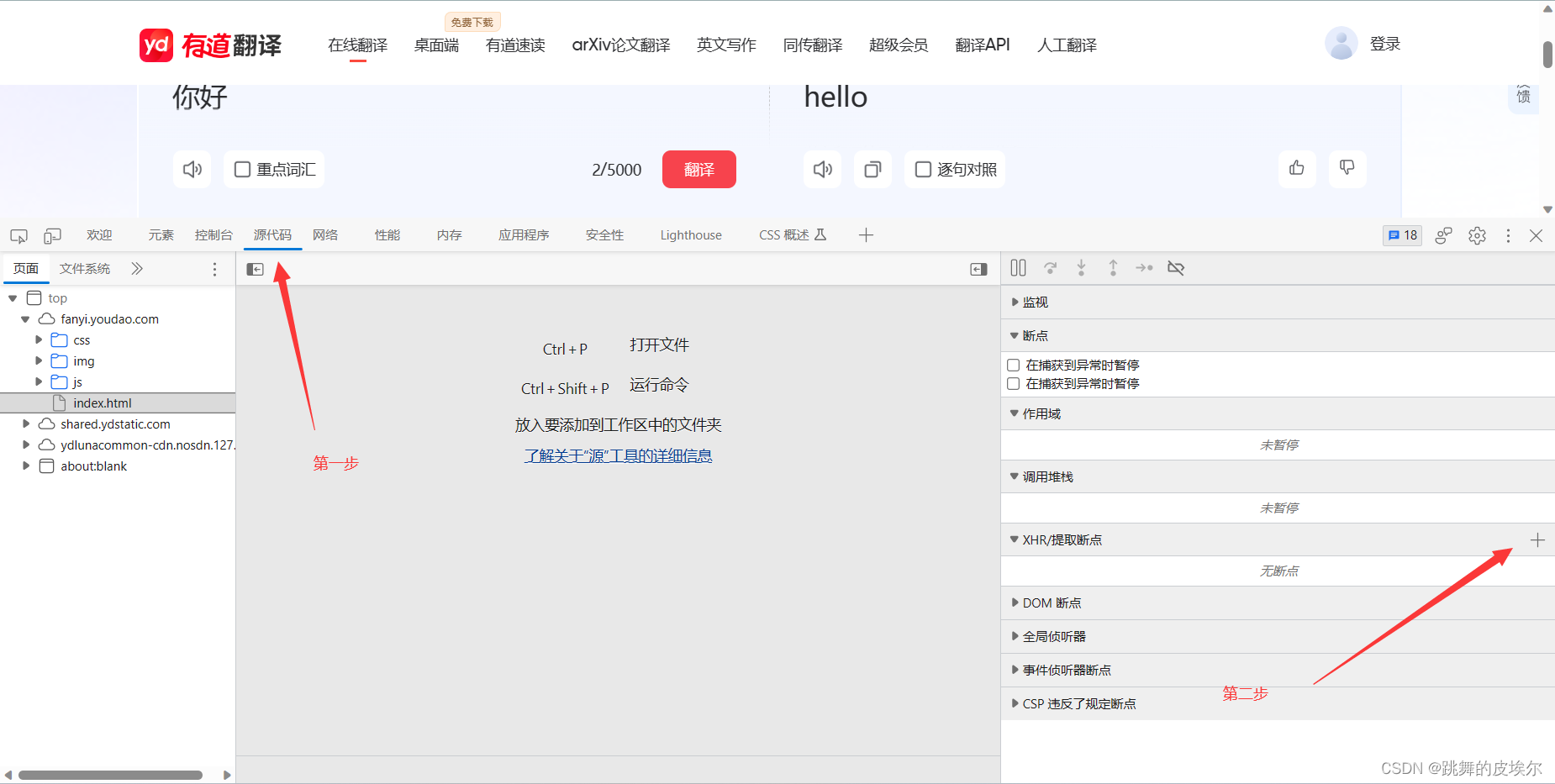Open 翻译API navigation link
Screen dimensions: 1555x784
[983, 45]
